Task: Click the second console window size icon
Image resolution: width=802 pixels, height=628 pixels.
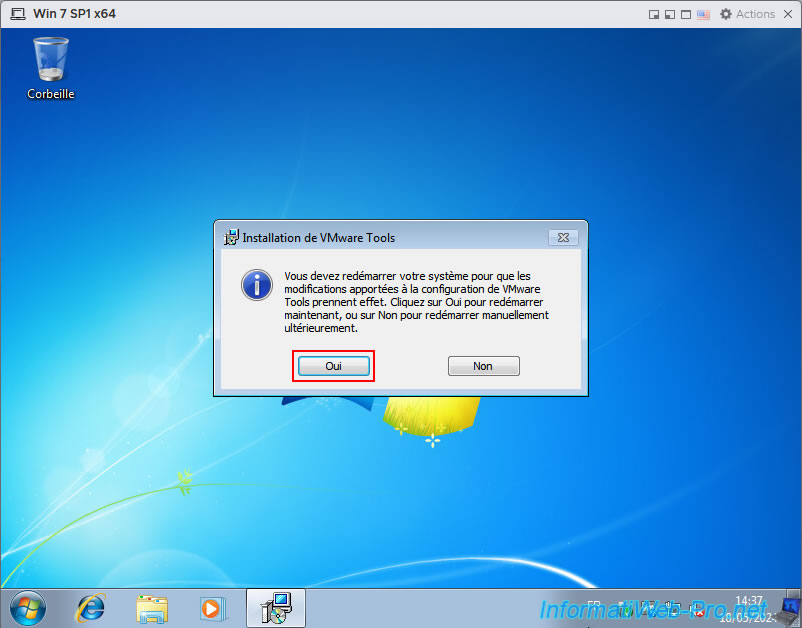Action: click(x=670, y=14)
